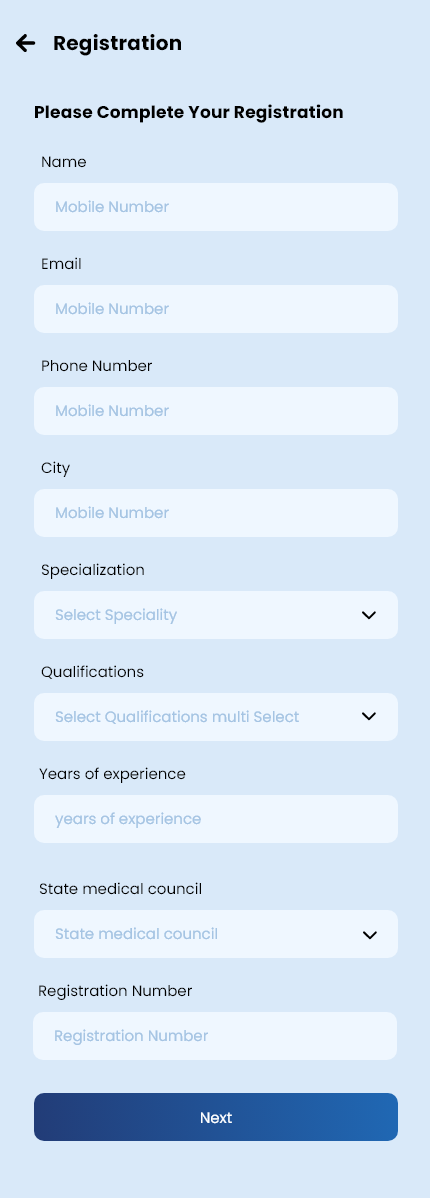Click the Years of experience label

pyautogui.click(x=112, y=774)
